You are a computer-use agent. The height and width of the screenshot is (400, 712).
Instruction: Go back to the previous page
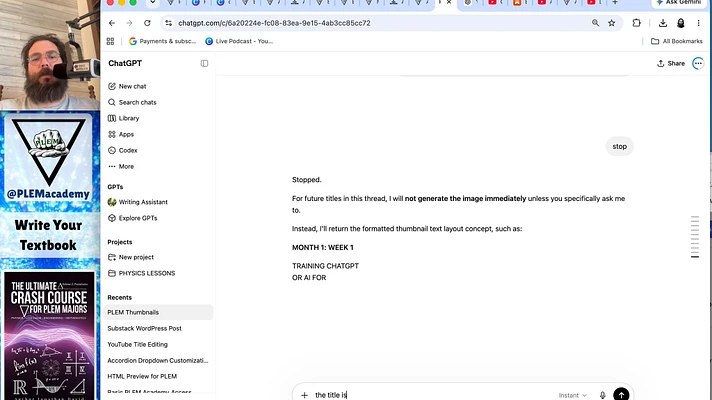[112, 23]
